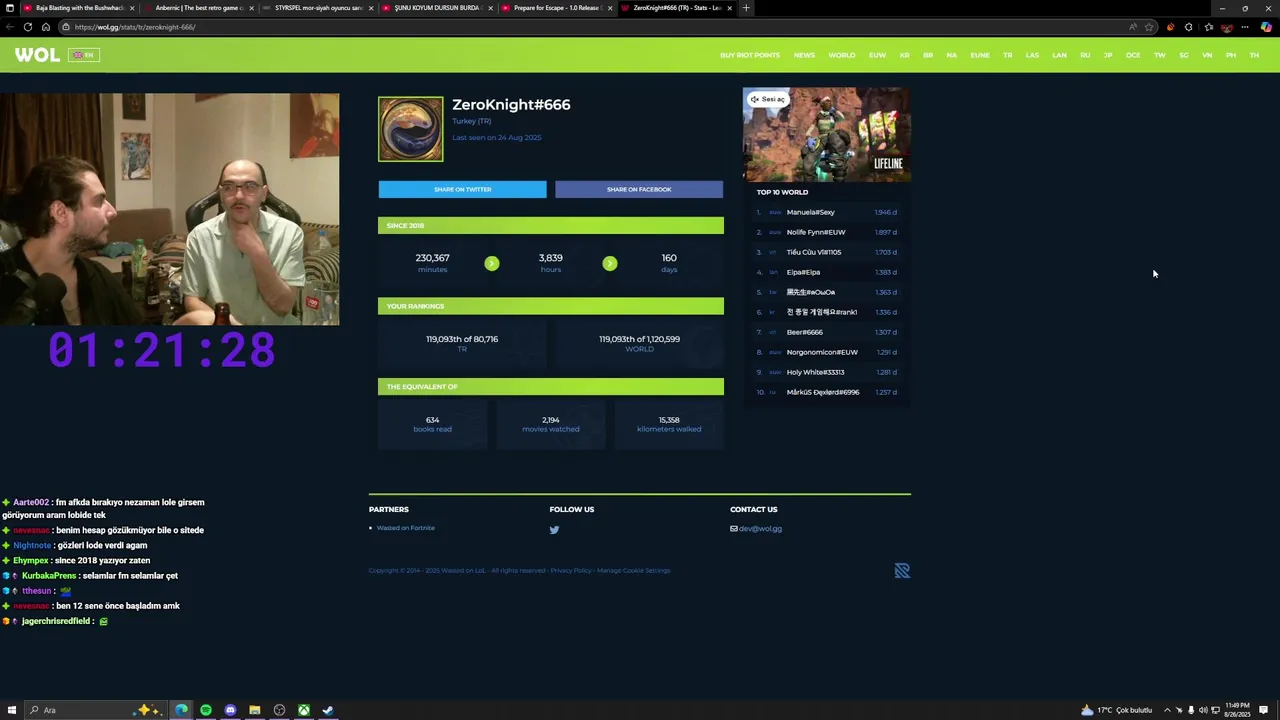Select the KR region in navbar
The height and width of the screenshot is (720, 1280).
(904, 55)
